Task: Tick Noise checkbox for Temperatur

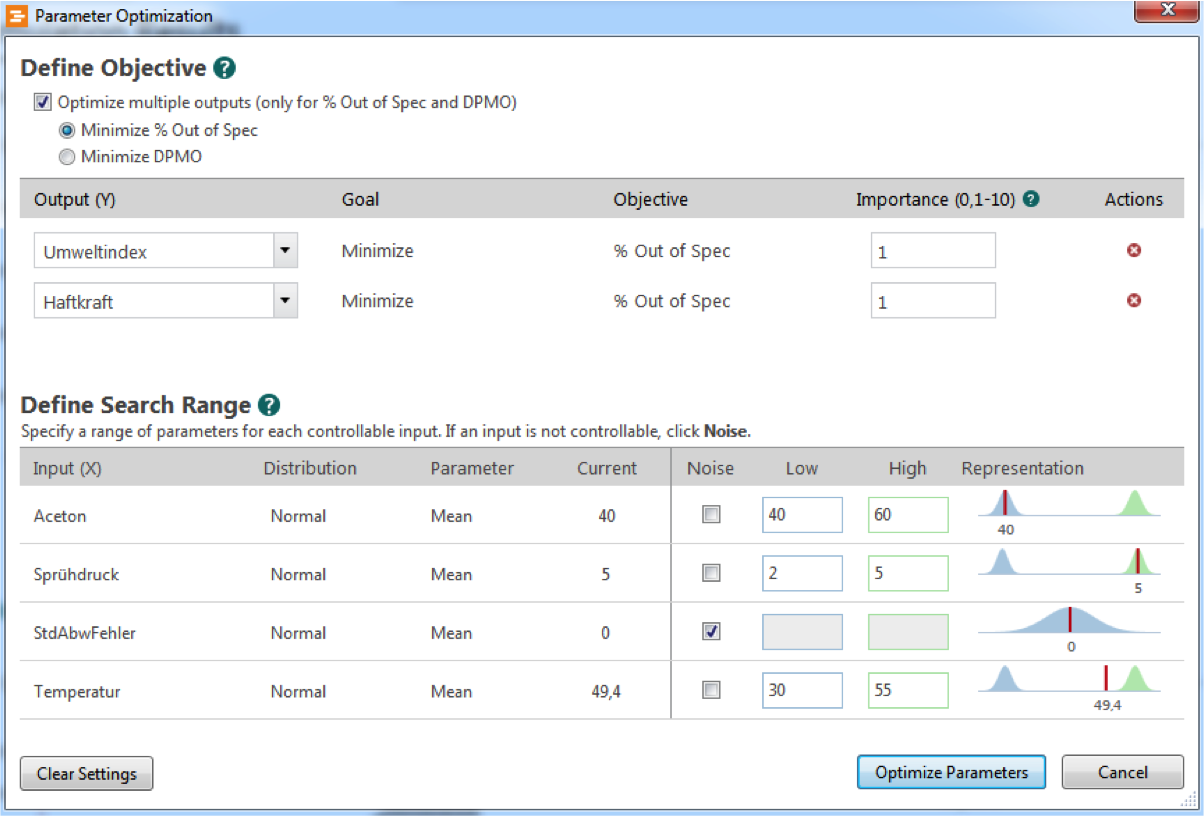Action: coord(711,689)
